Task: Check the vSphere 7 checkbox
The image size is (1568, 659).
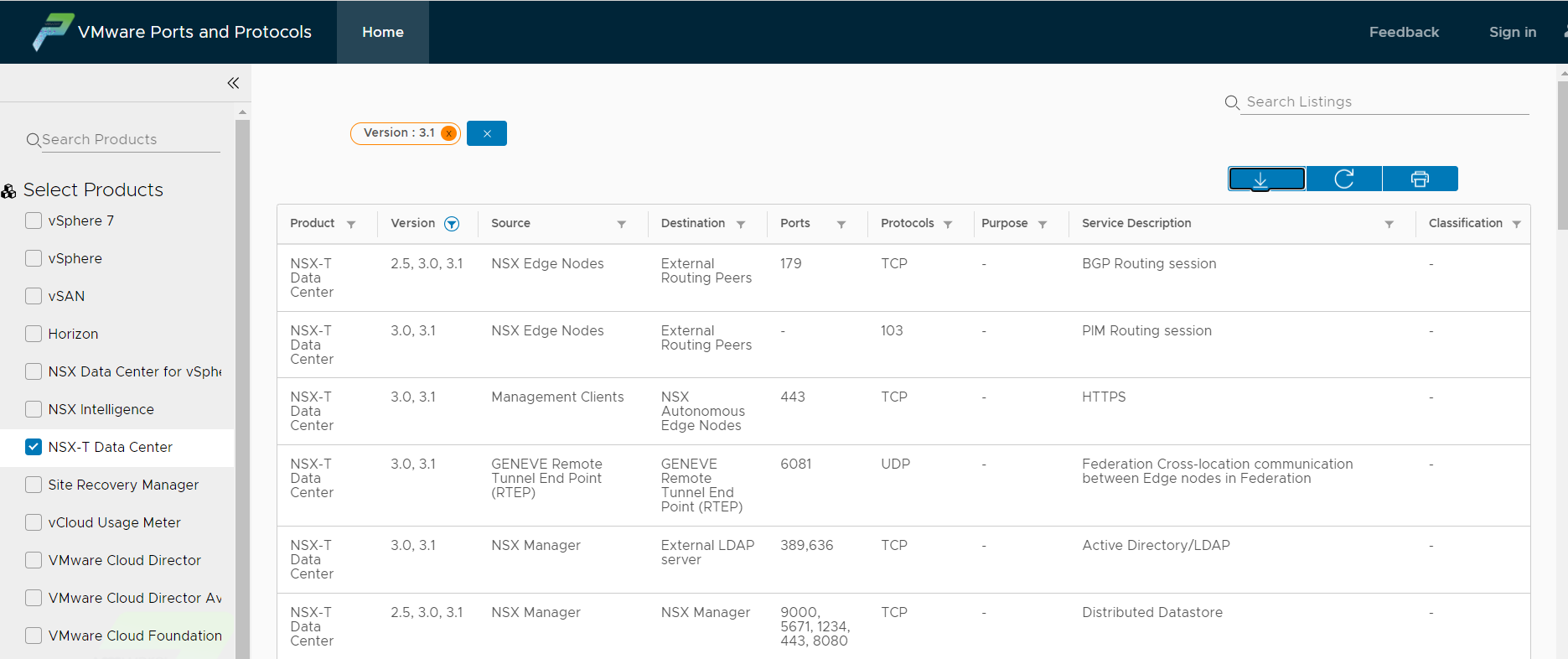Action: [34, 221]
